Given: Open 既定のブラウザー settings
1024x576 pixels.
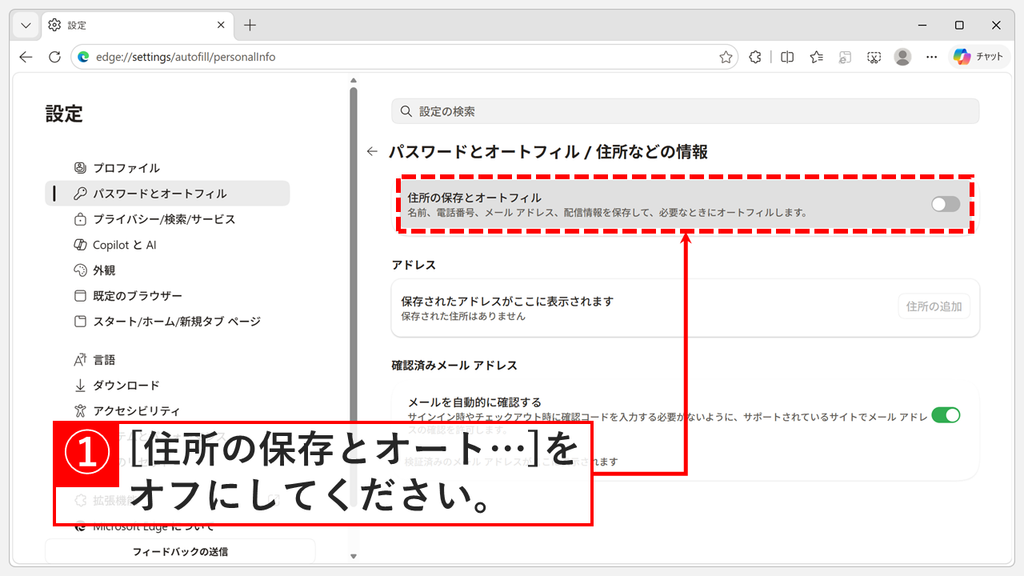Looking at the screenshot, I should point(167,296).
